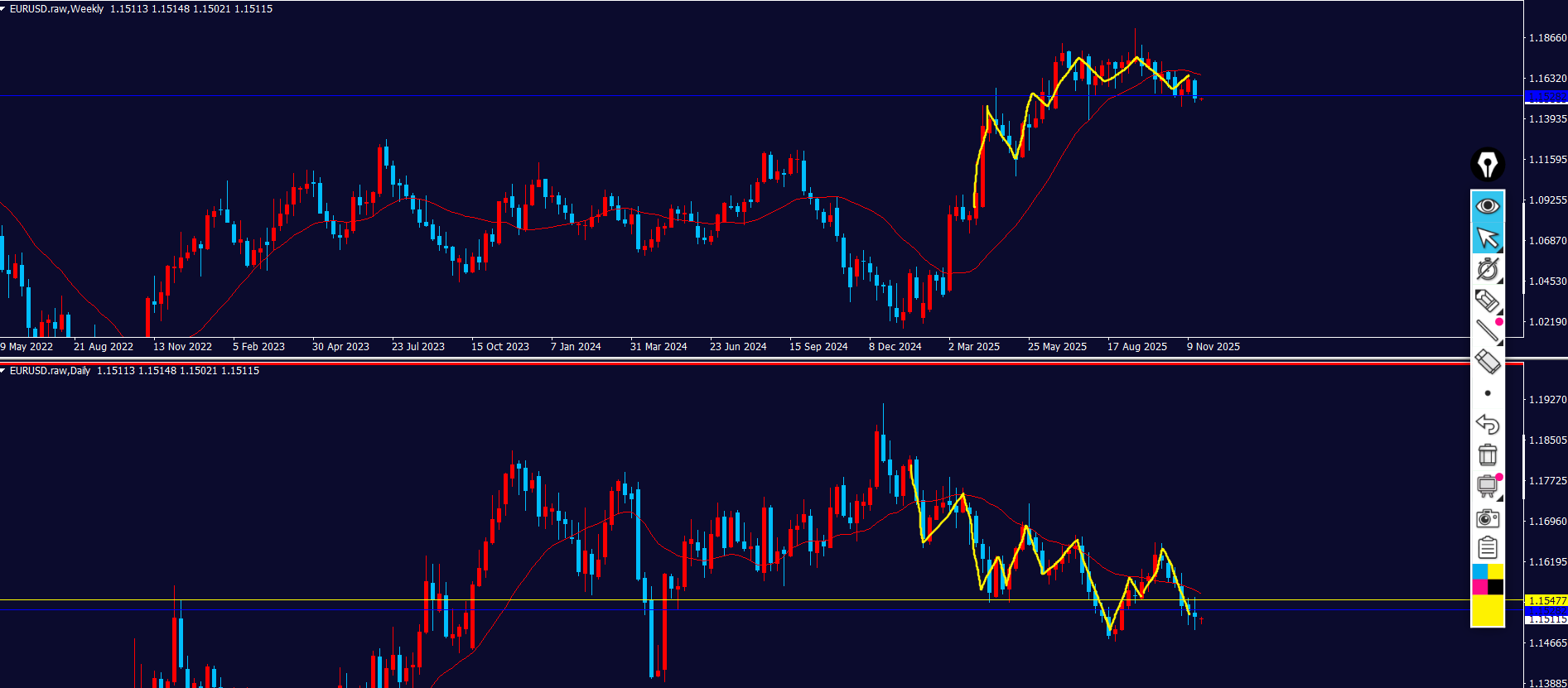
Task: Expand the EURUSD.raw,Weekly chart header triangle
Action: (x=3, y=9)
